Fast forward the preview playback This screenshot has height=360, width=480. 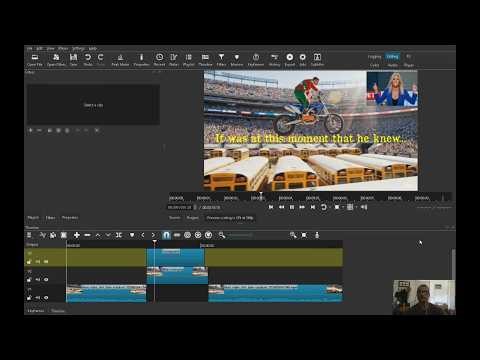302,207
